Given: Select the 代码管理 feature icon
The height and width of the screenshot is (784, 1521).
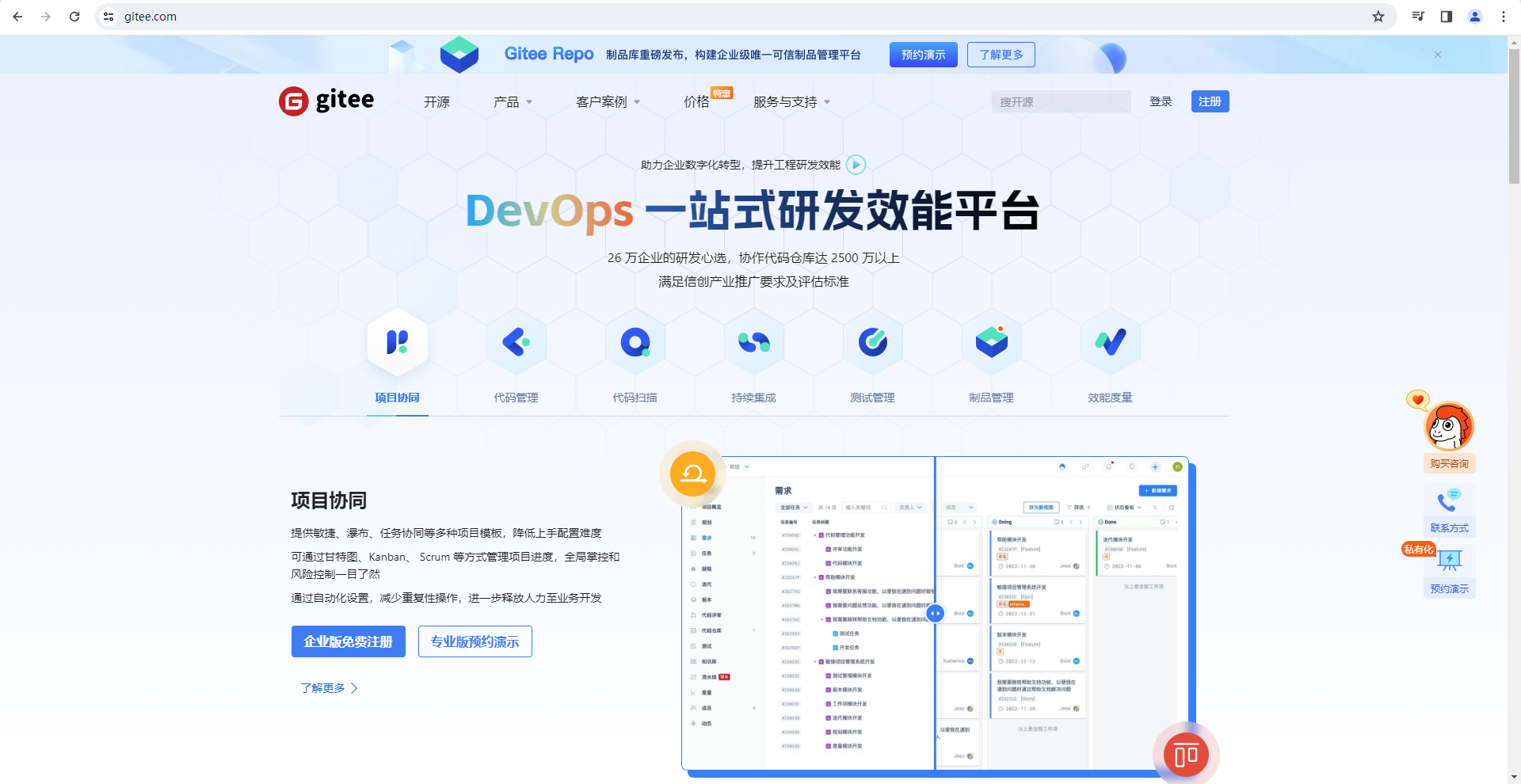Looking at the screenshot, I should [516, 342].
